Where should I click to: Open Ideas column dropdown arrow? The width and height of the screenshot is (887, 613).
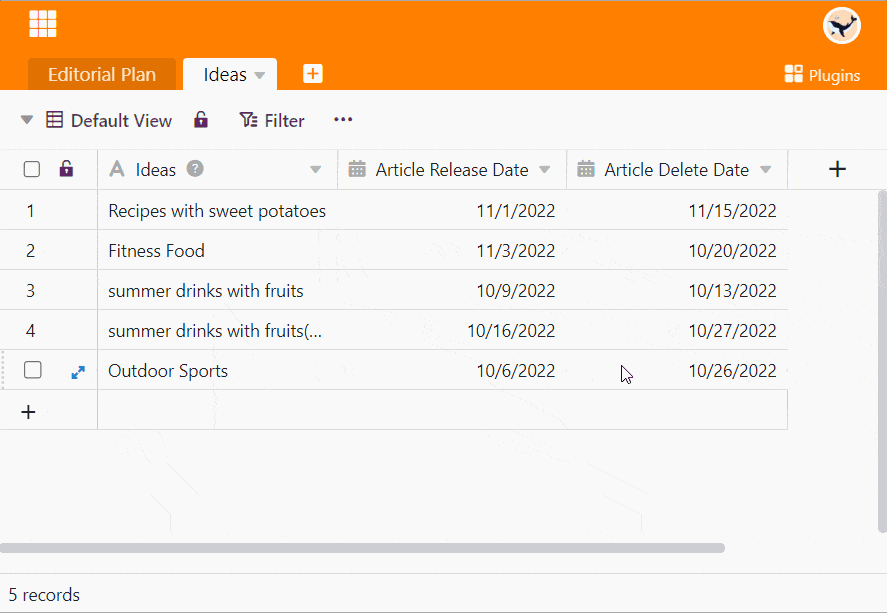pyautogui.click(x=316, y=170)
